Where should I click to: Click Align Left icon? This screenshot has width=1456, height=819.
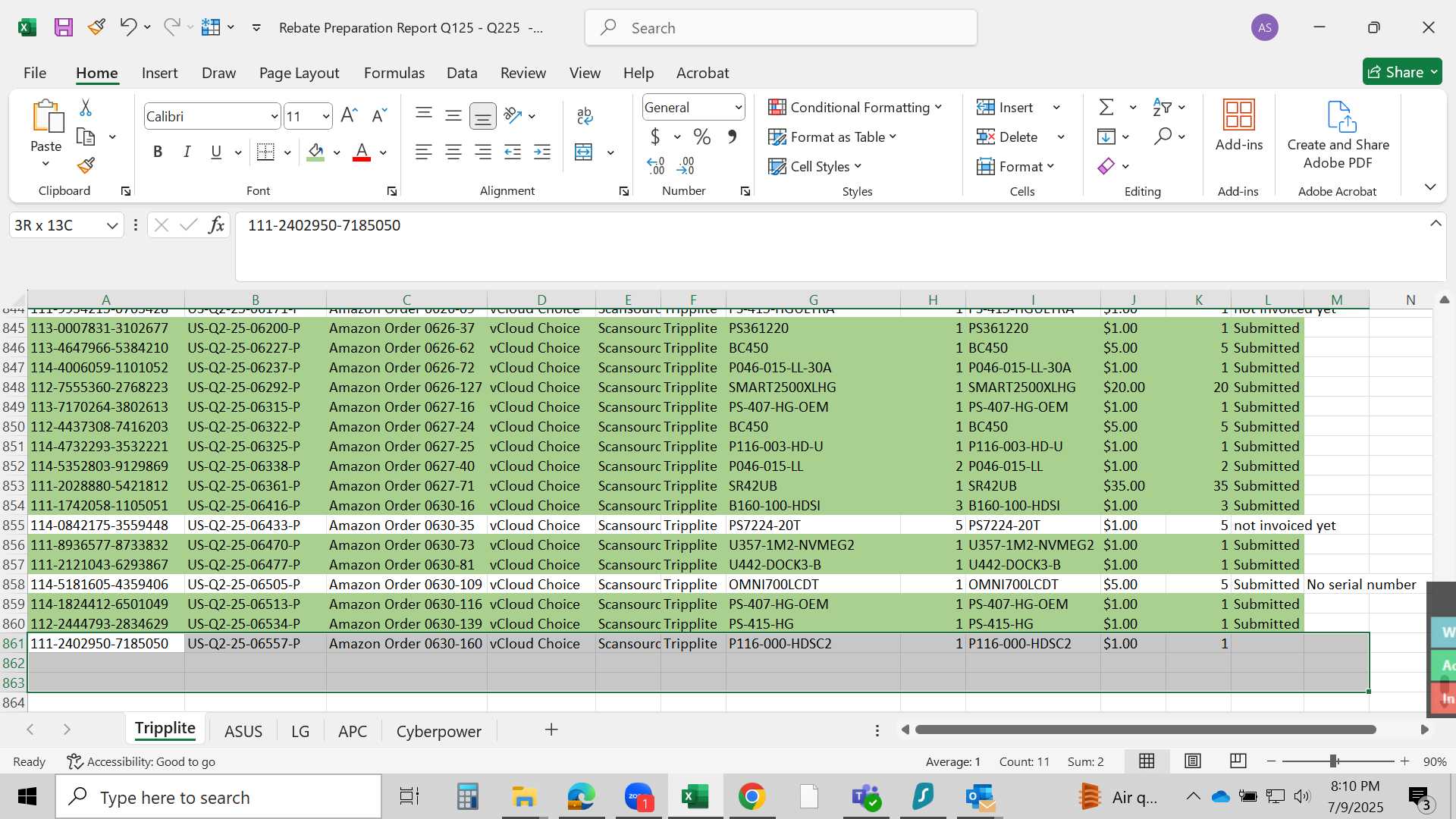[423, 152]
